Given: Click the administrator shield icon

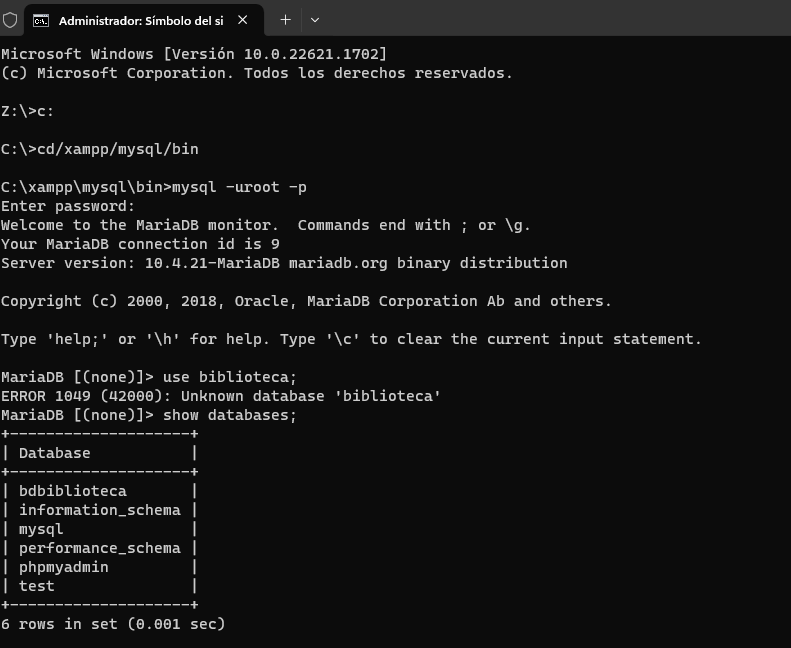Looking at the screenshot, I should (x=11, y=20).
